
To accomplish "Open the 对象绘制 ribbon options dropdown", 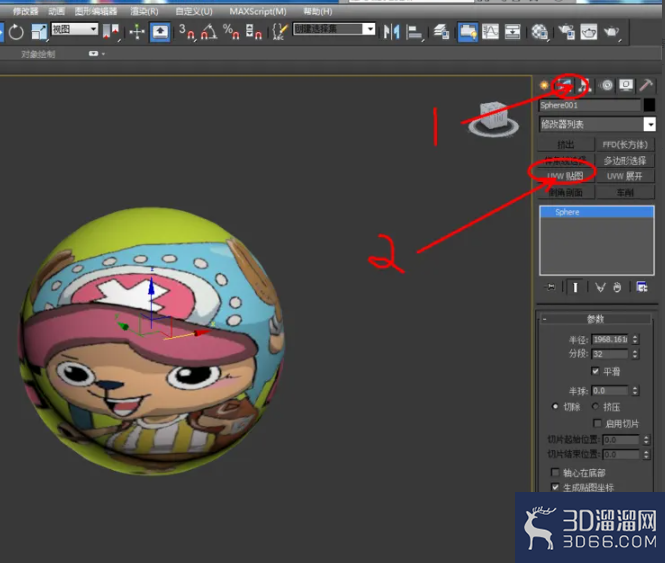I will click(96, 53).
